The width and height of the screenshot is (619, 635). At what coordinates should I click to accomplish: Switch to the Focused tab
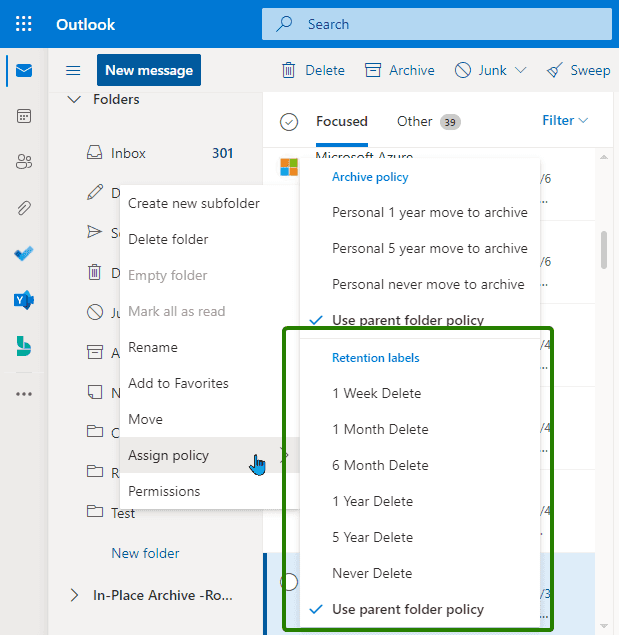tap(342, 121)
